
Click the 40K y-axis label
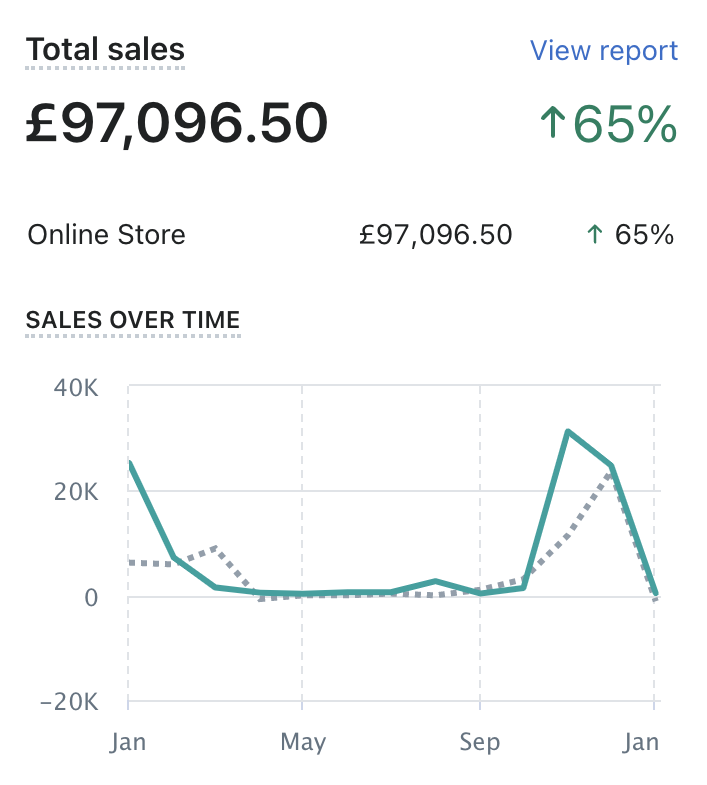75,387
